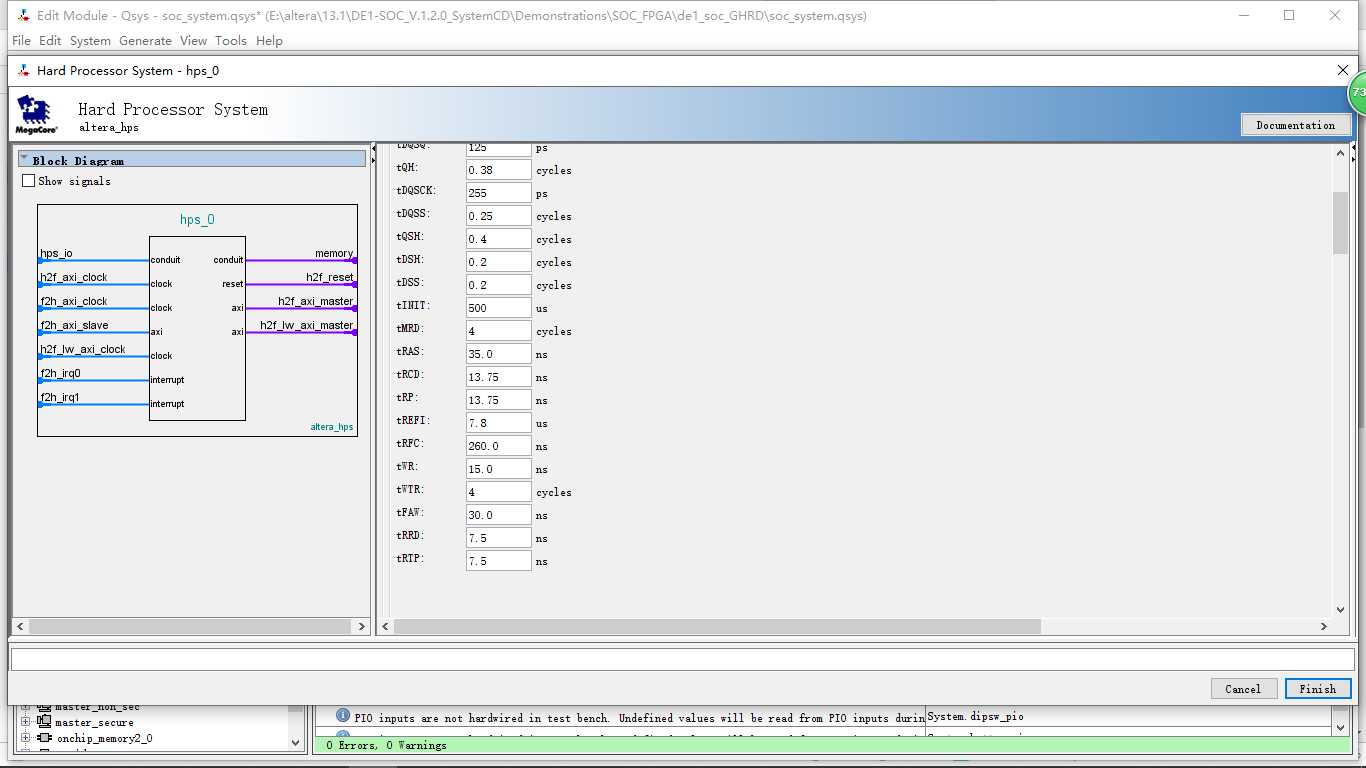
Task: Select the h2f_lw_axi_master port label
Action: pyautogui.click(x=307, y=325)
